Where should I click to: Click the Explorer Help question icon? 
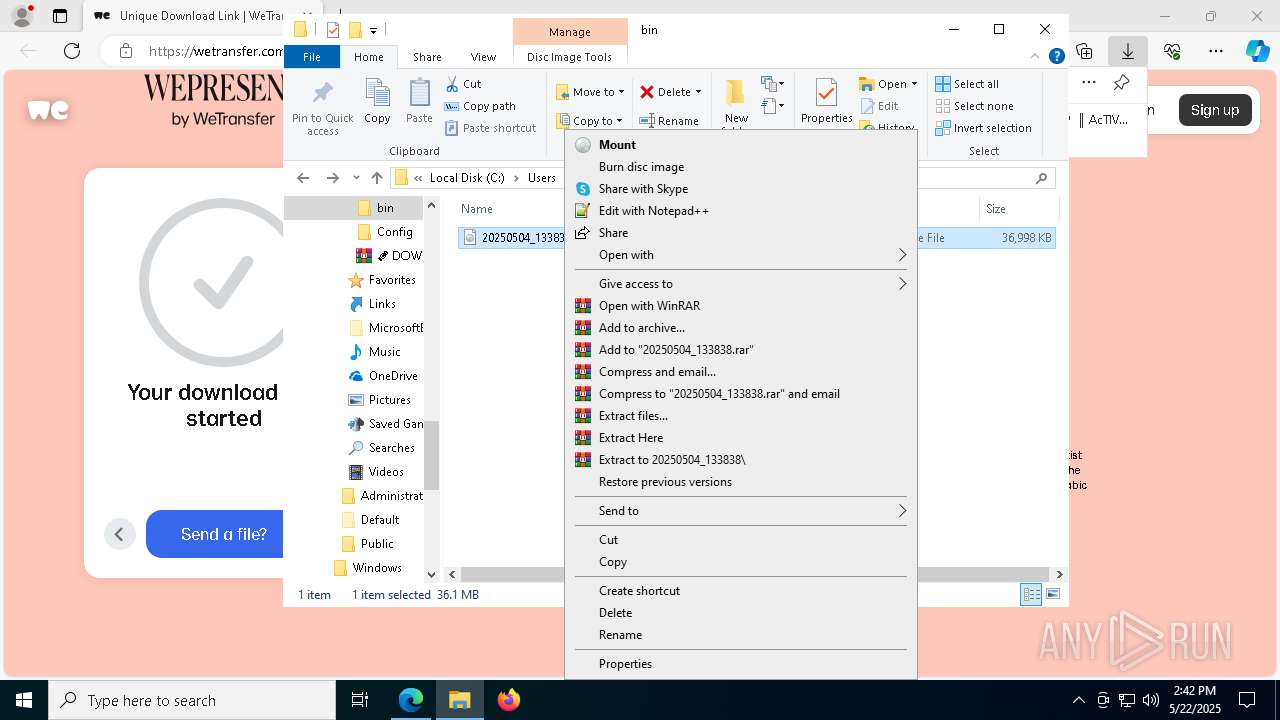point(1056,56)
